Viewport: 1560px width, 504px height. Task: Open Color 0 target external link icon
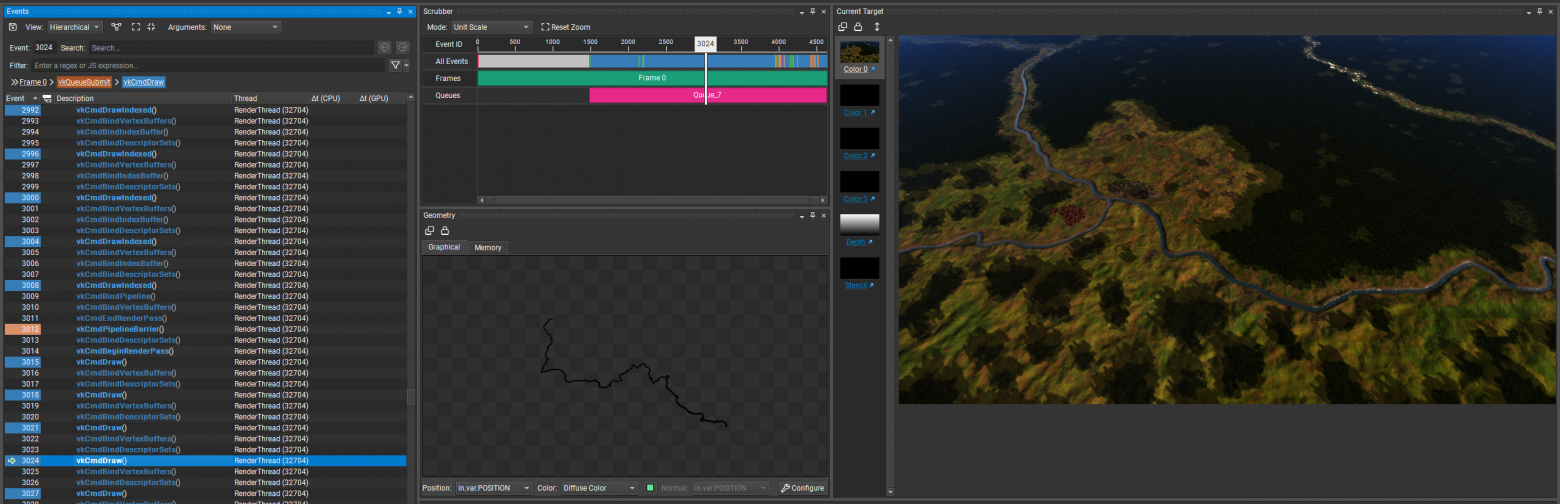(x=872, y=70)
